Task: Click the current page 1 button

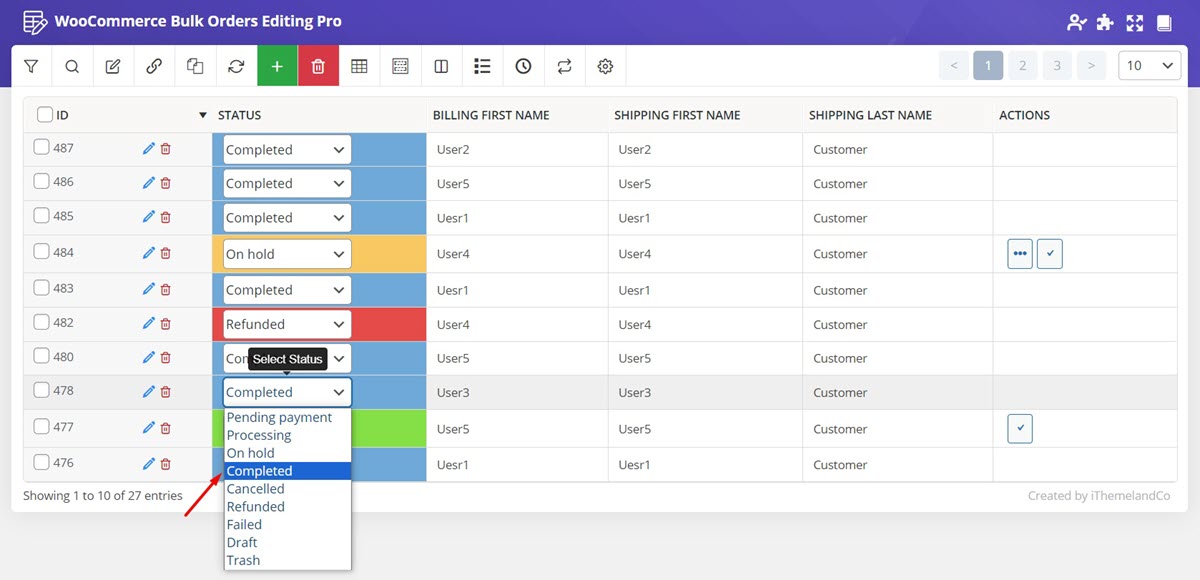Action: (x=988, y=66)
